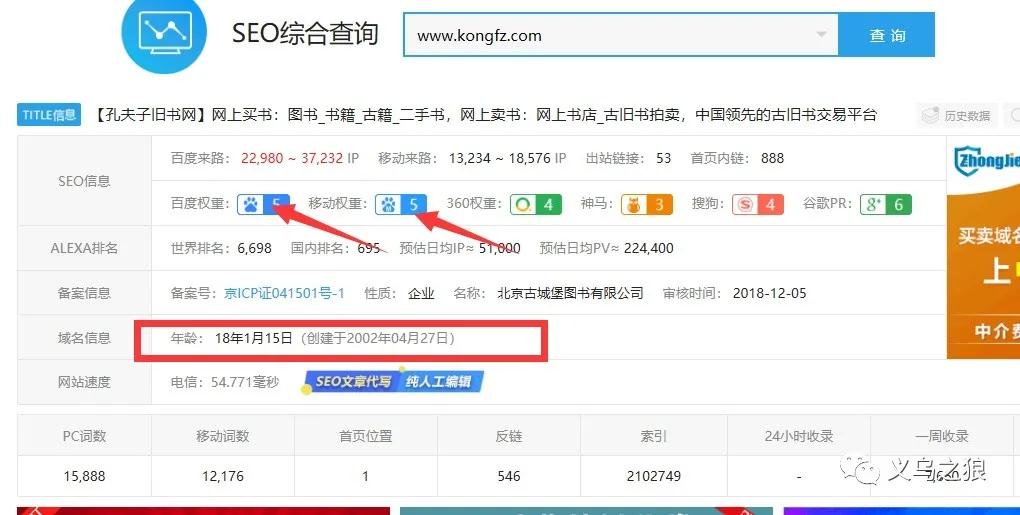Screen dimensions: 1020x515
Task: Click the PC词数 value 15,888
Action: point(84,476)
